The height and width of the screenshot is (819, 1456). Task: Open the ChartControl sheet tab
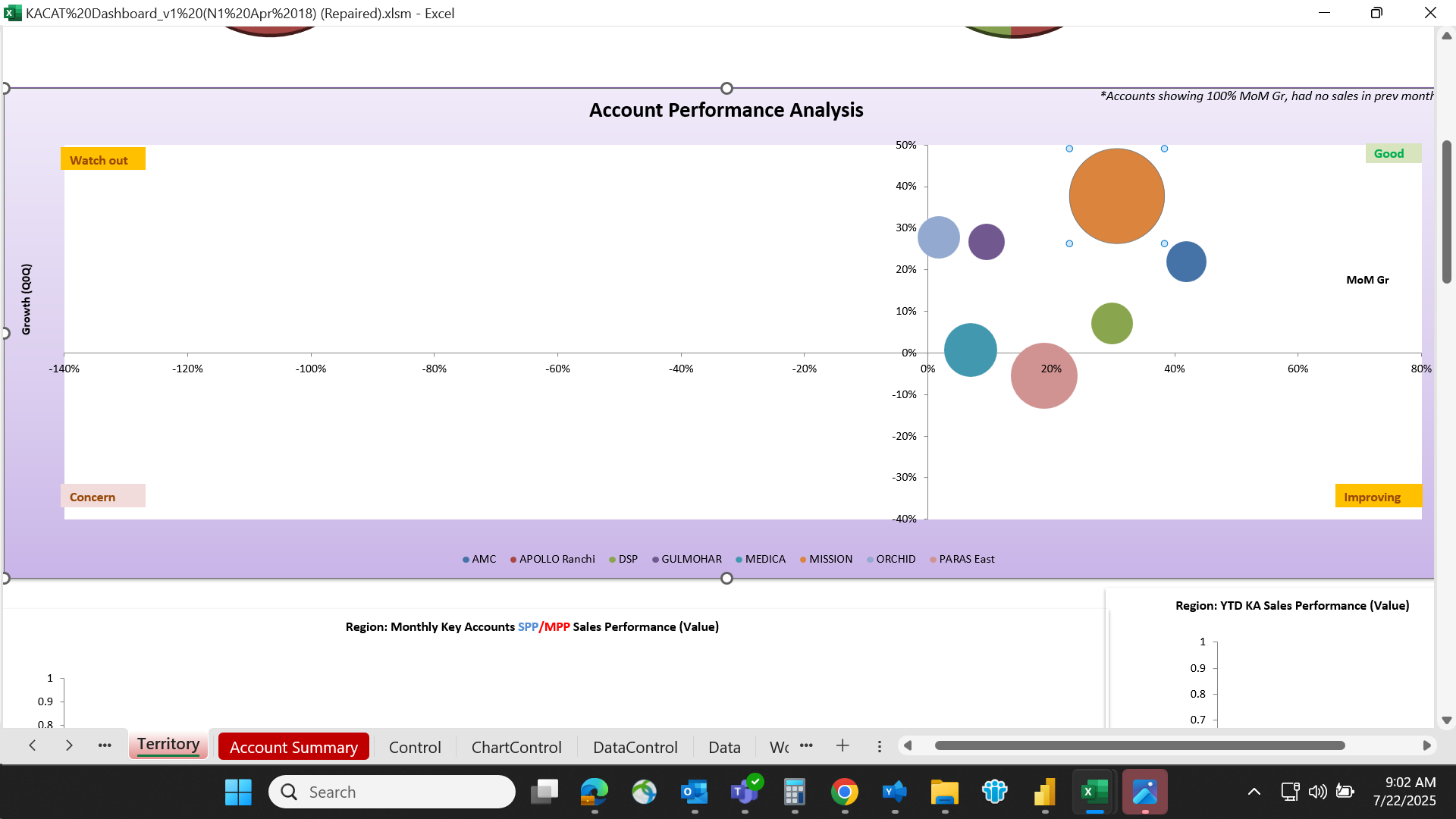tap(516, 748)
